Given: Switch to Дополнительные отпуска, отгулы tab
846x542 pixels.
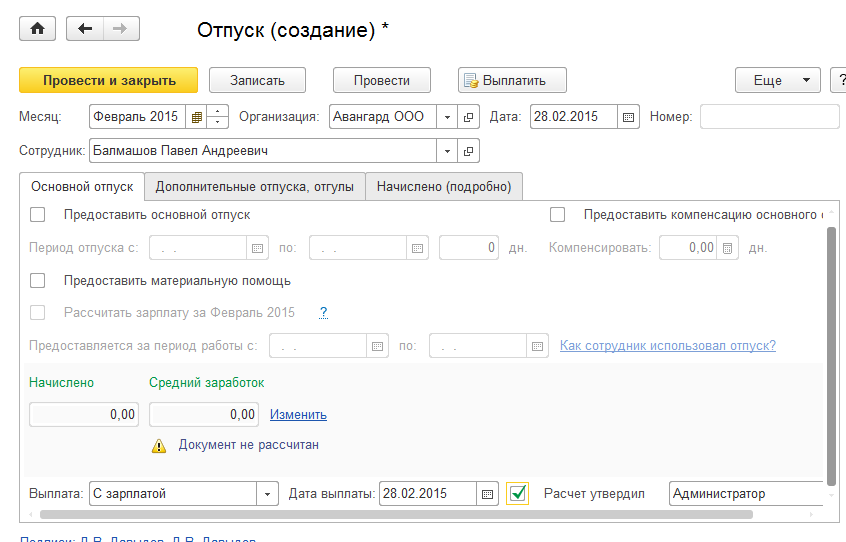Looking at the screenshot, I should click(254, 186).
